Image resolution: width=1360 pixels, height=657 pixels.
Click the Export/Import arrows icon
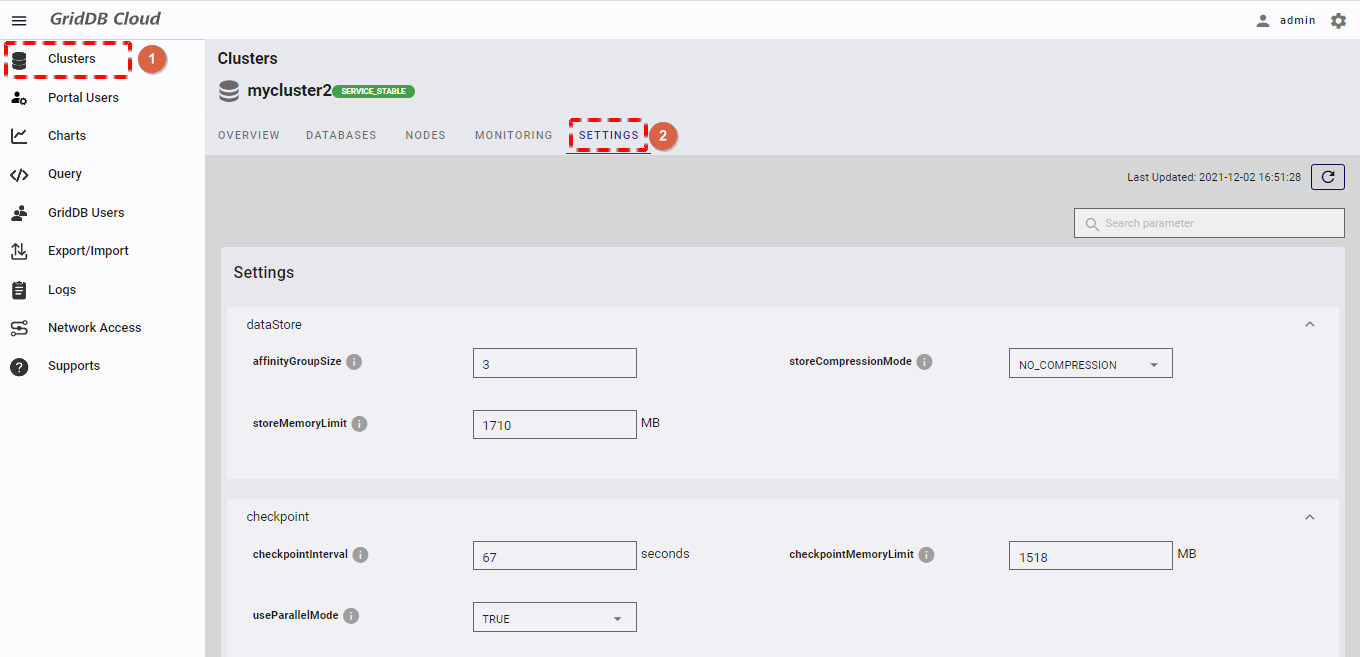[19, 251]
